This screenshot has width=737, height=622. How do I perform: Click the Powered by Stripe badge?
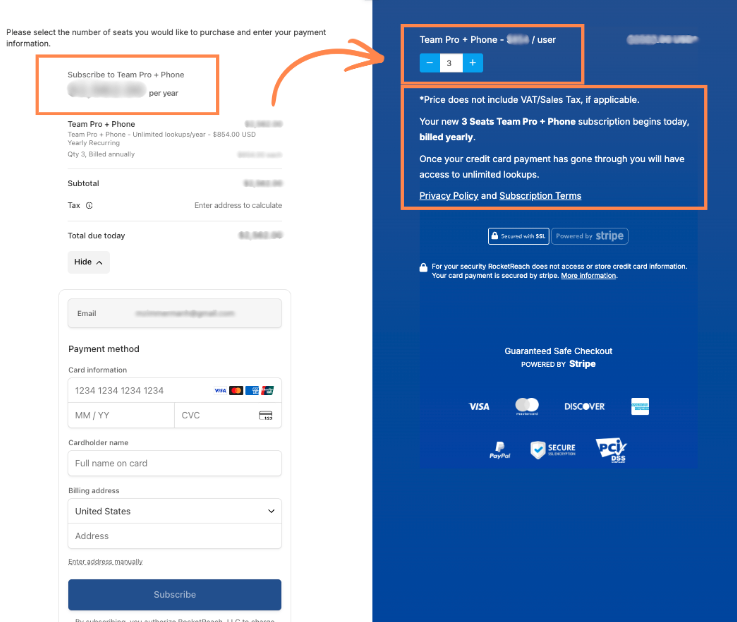pos(590,236)
